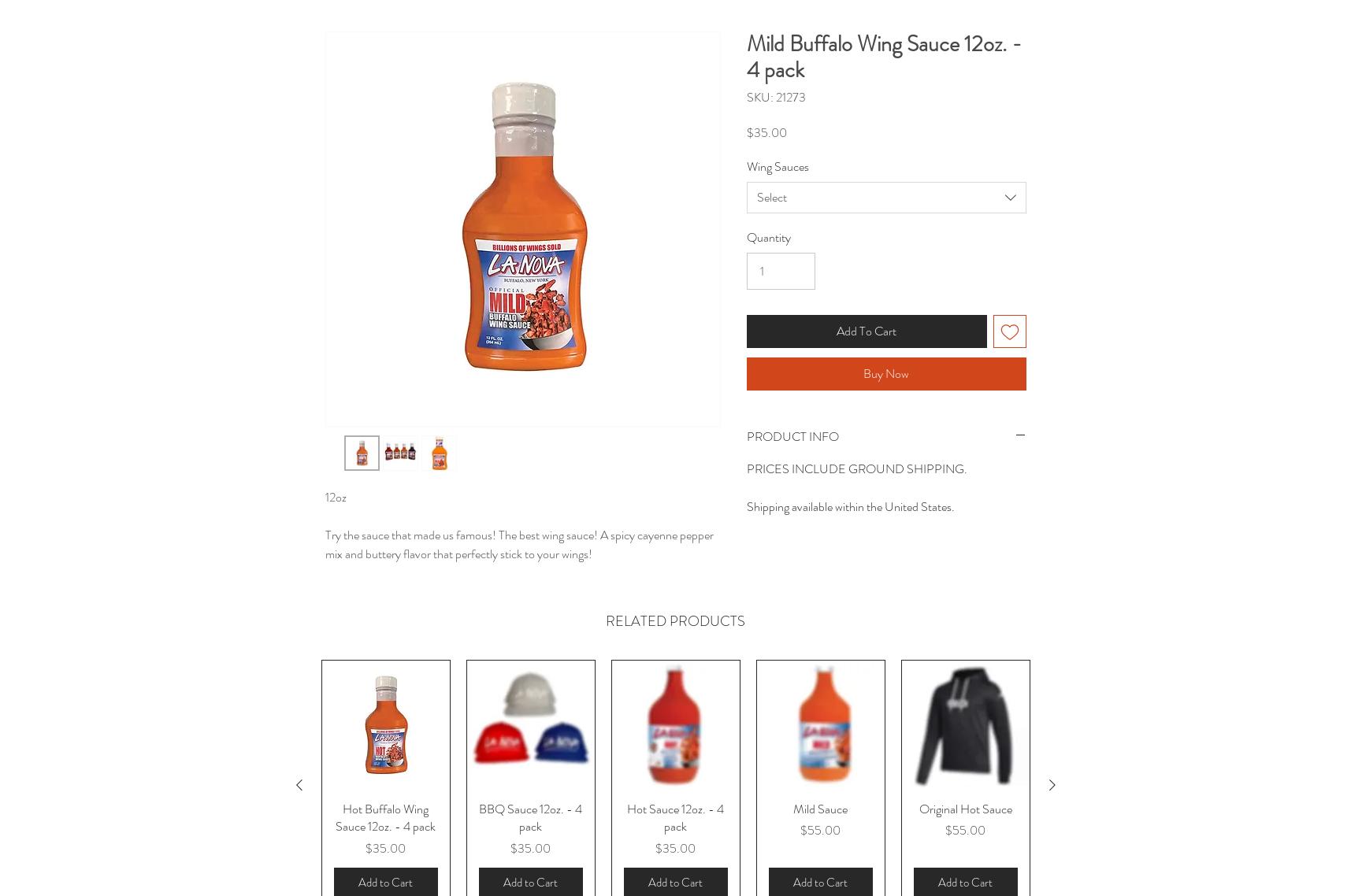
Task: Click the La Nova hats product image
Action: pos(530,725)
